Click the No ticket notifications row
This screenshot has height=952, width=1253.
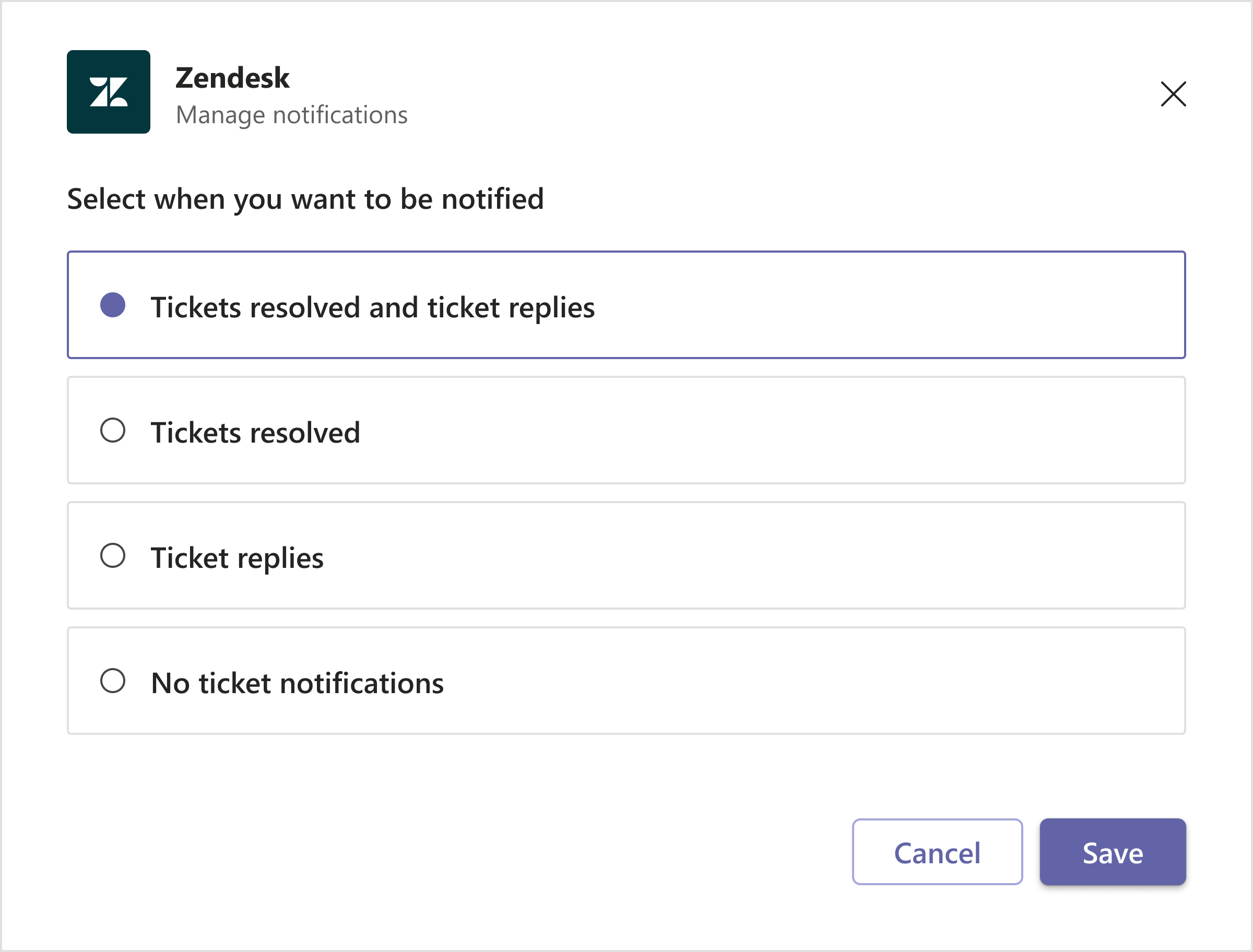coord(625,682)
